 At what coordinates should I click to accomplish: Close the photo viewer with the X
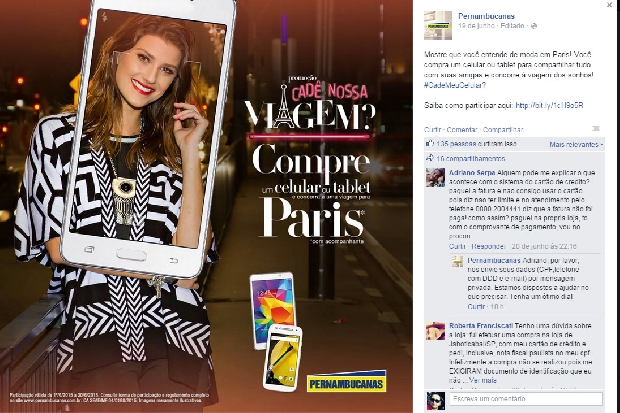pos(609,5)
